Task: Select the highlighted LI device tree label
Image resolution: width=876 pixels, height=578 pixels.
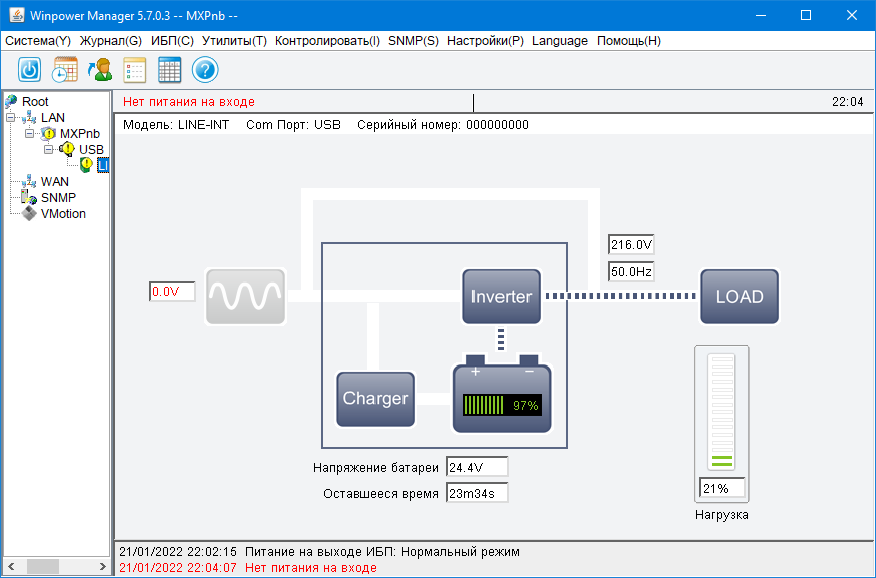Action: [x=103, y=165]
